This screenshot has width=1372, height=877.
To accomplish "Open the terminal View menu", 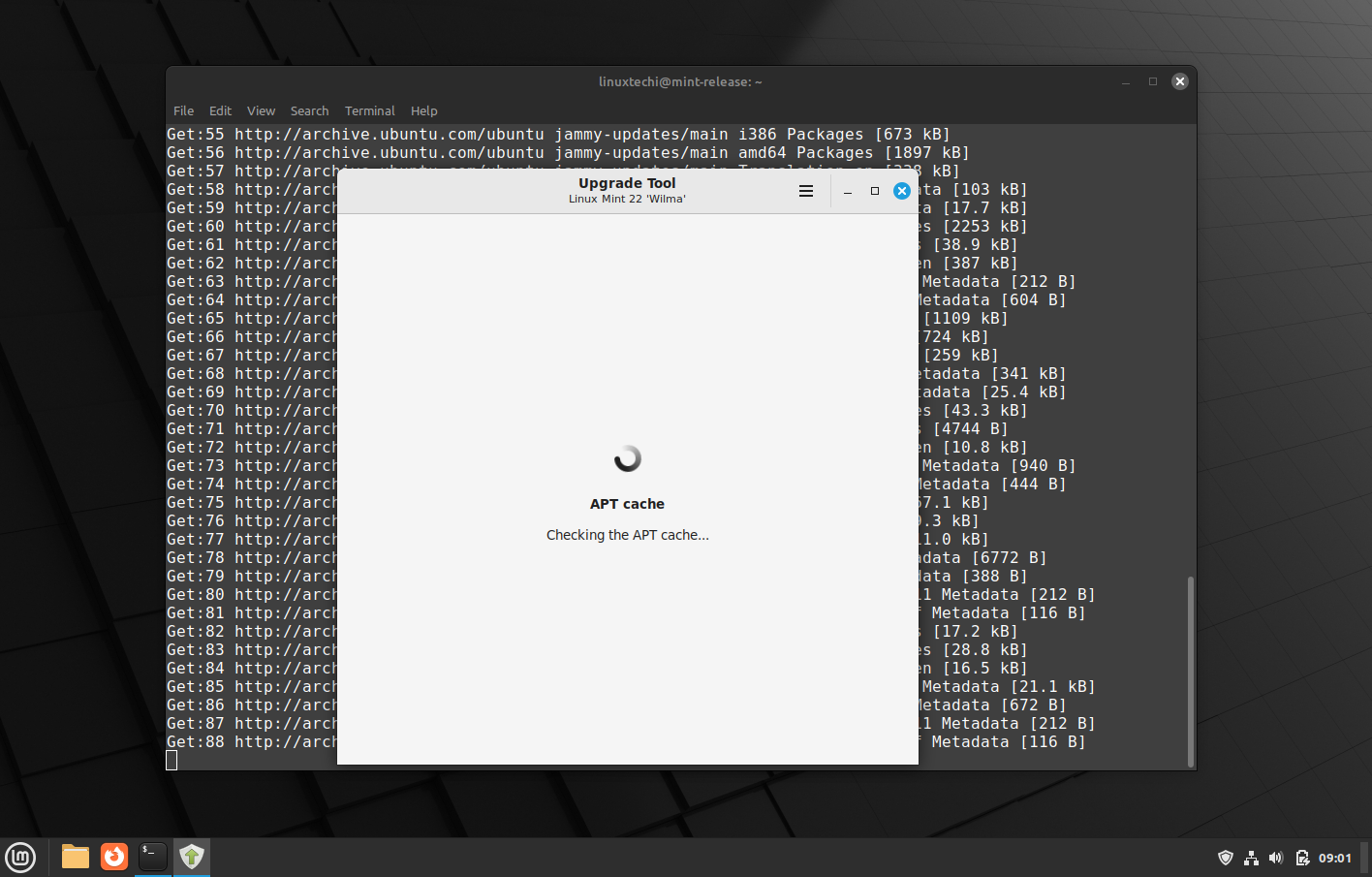I will pyautogui.click(x=261, y=110).
